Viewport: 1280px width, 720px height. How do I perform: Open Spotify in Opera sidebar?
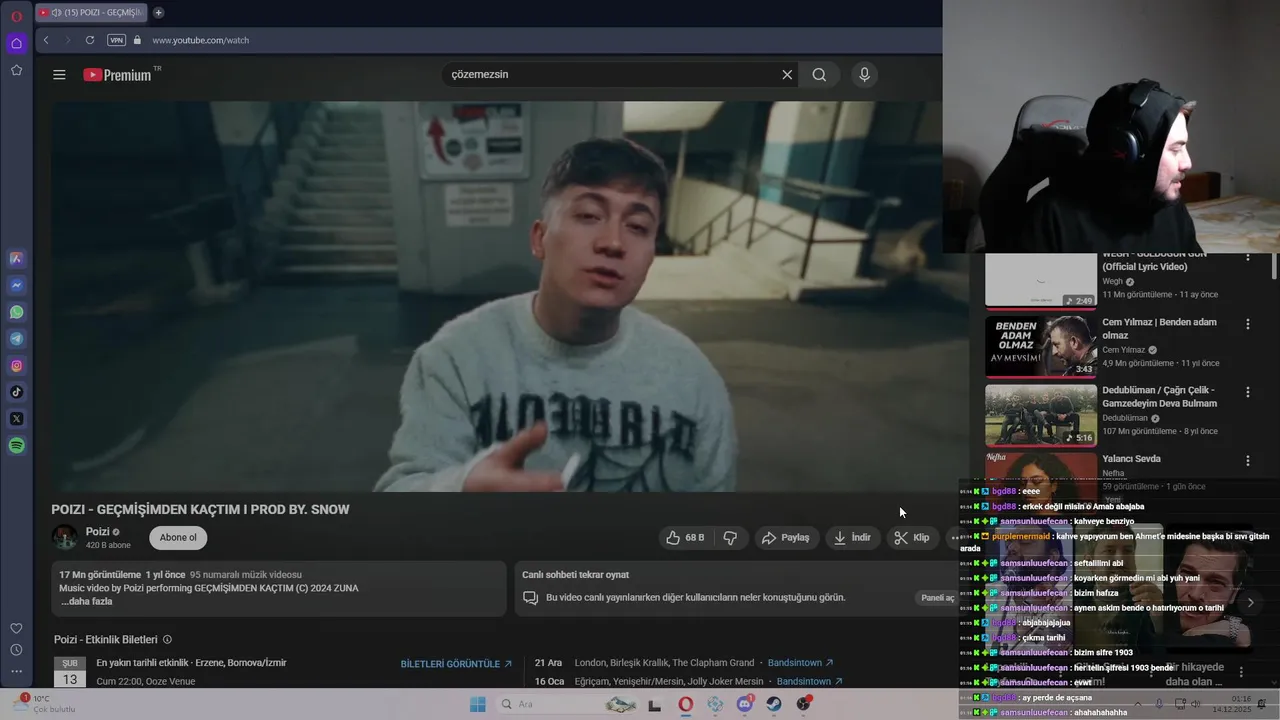point(16,446)
